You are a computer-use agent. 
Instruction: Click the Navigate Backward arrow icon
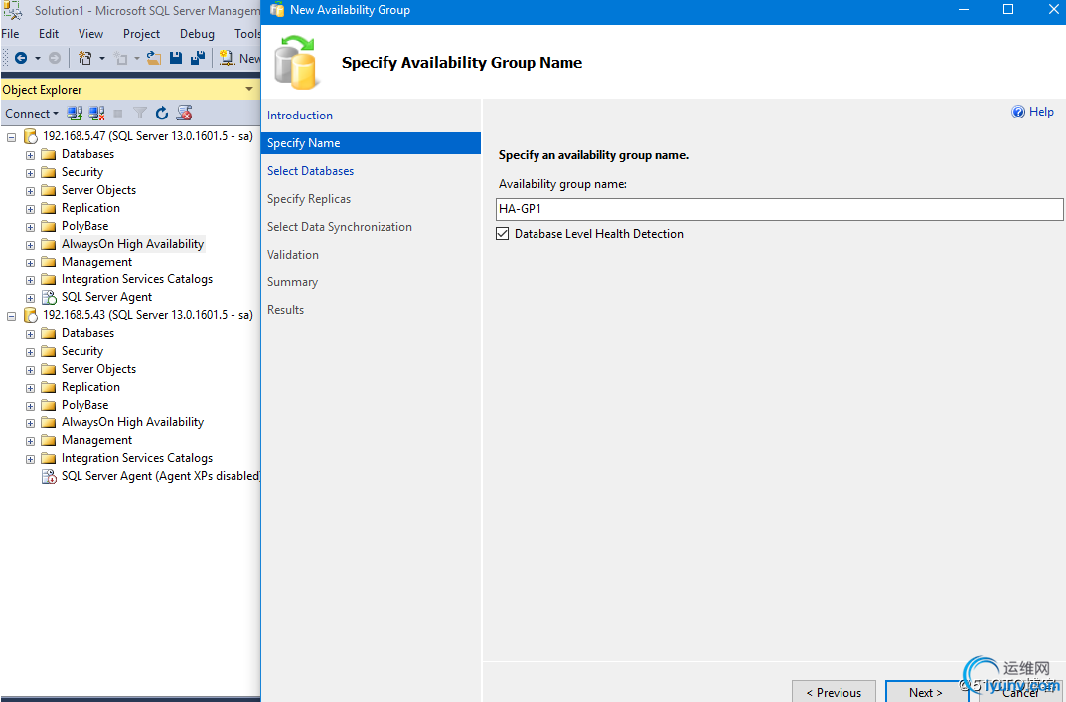tap(21, 58)
